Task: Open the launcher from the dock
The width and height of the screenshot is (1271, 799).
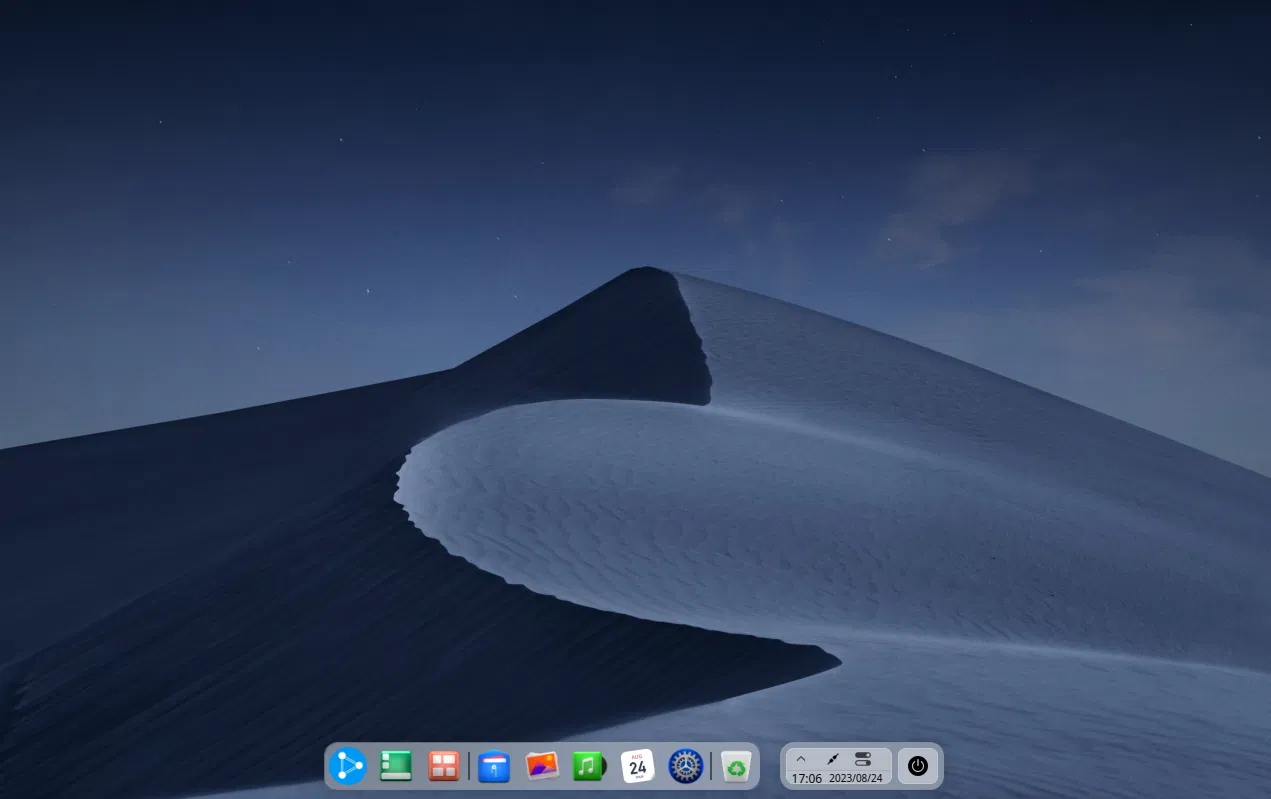Action: pyautogui.click(x=347, y=767)
